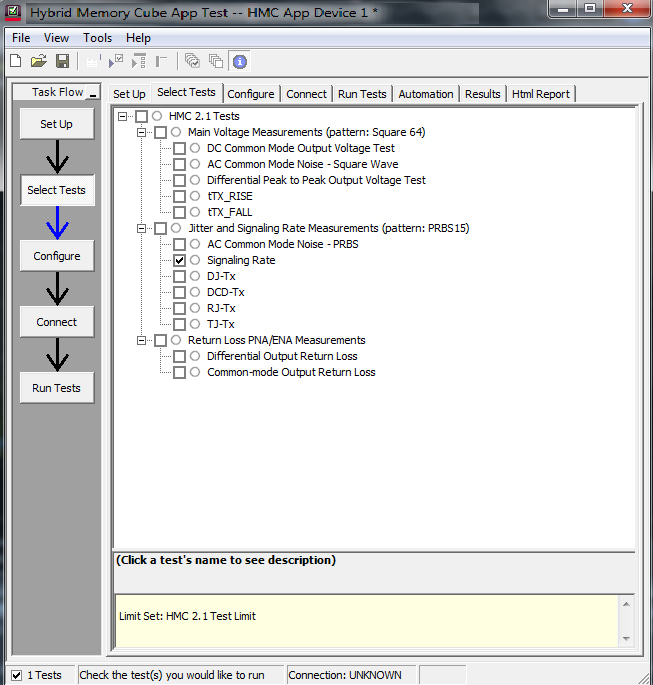Check the DJ-Tx test checkbox
This screenshot has height=685, width=653.
click(x=180, y=276)
